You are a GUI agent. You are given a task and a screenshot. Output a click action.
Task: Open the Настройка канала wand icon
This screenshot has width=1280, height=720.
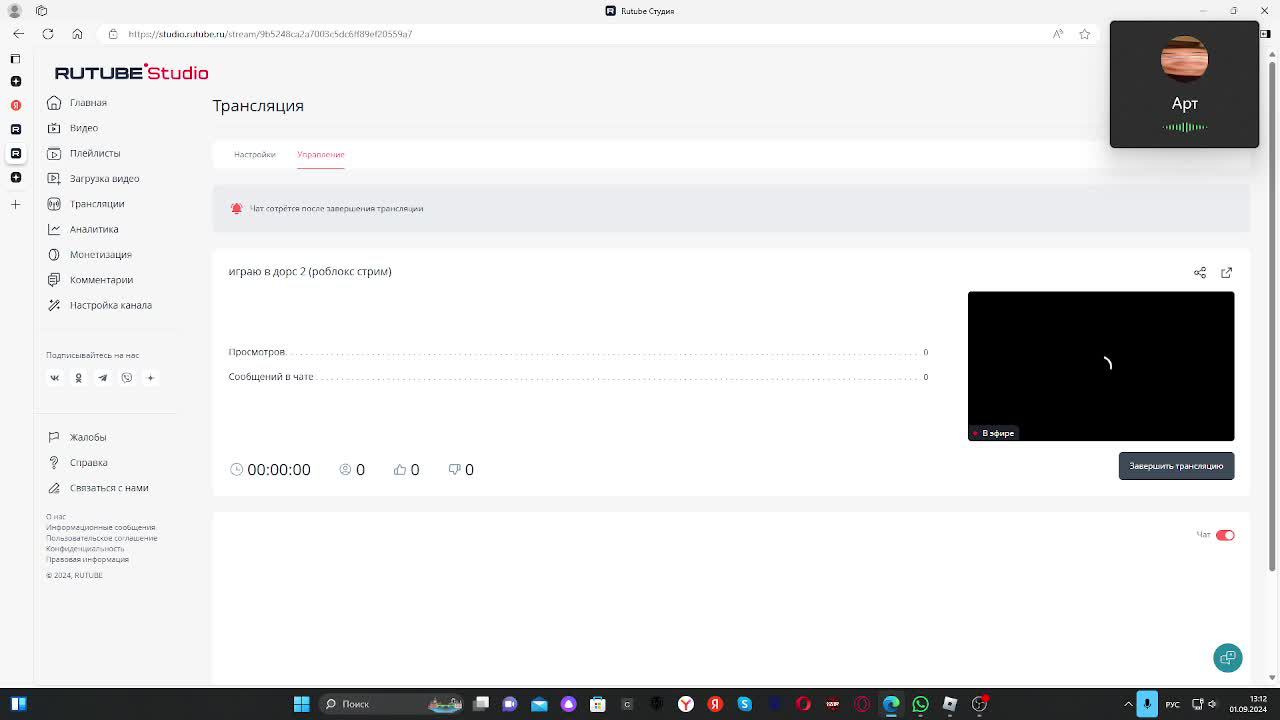click(54, 305)
